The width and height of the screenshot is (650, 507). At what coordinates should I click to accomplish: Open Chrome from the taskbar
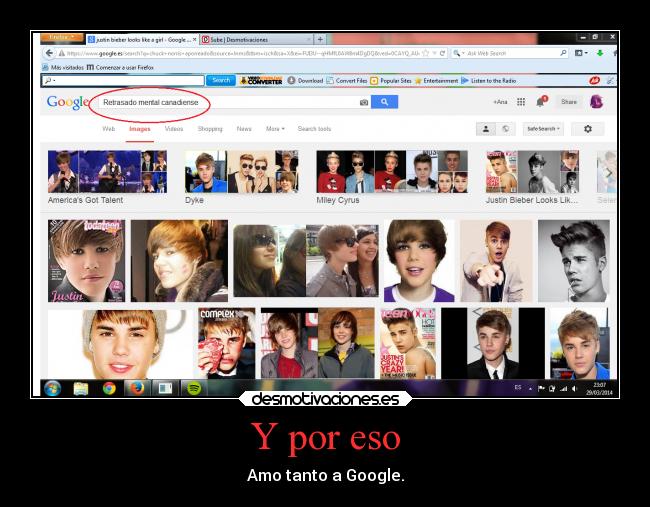click(108, 388)
